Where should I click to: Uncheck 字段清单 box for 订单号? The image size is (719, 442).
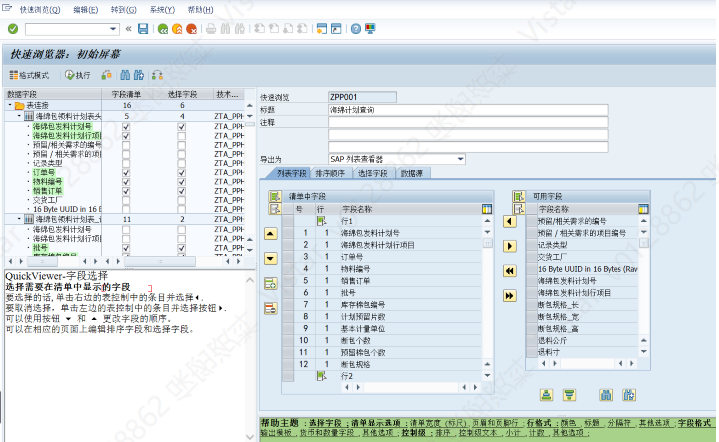pyautogui.click(x=126, y=172)
